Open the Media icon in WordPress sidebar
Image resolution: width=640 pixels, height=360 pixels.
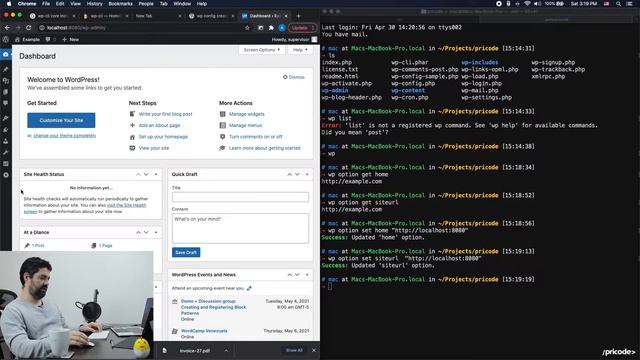pos(6,81)
